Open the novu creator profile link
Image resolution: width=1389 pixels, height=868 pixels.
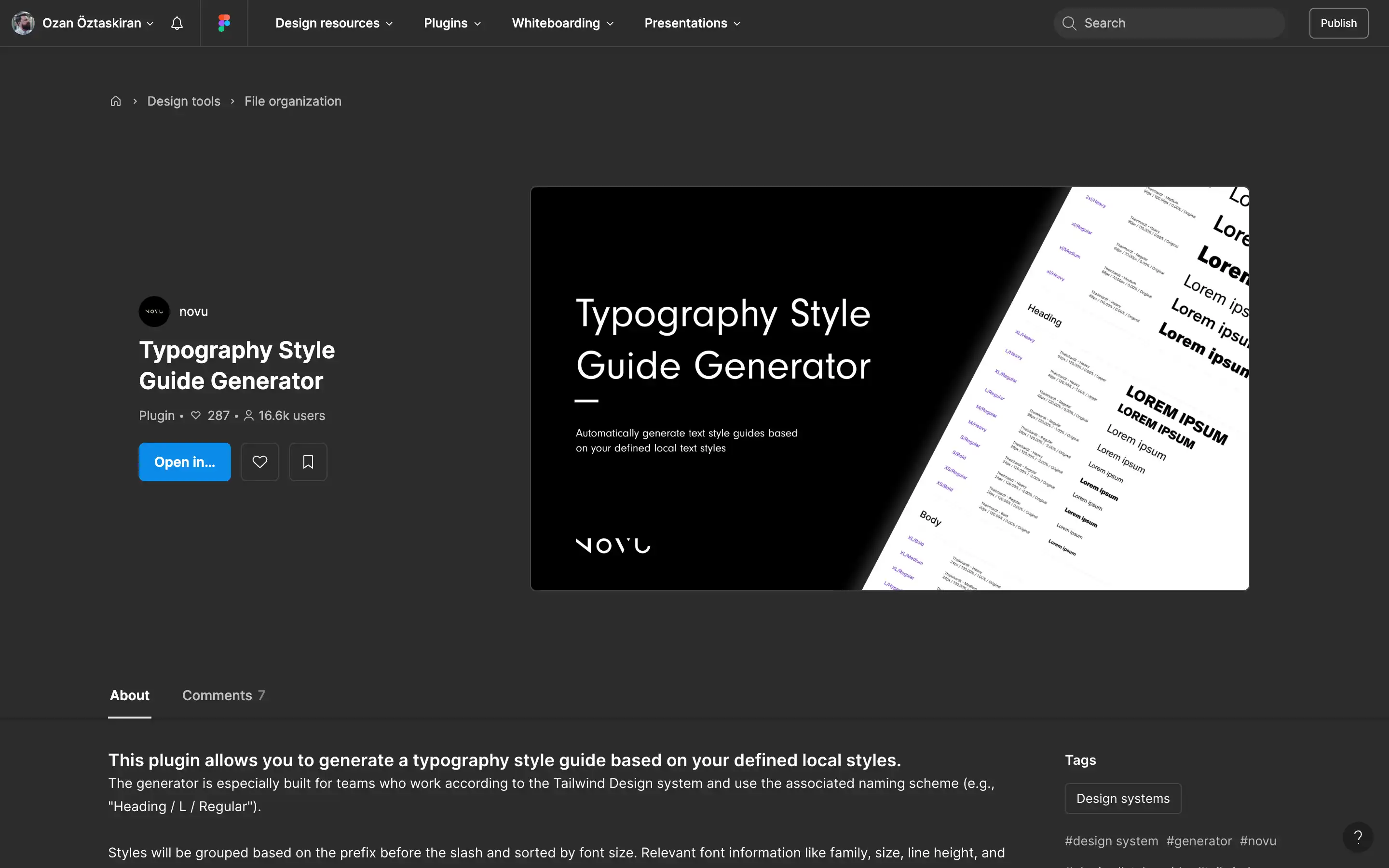click(x=193, y=311)
